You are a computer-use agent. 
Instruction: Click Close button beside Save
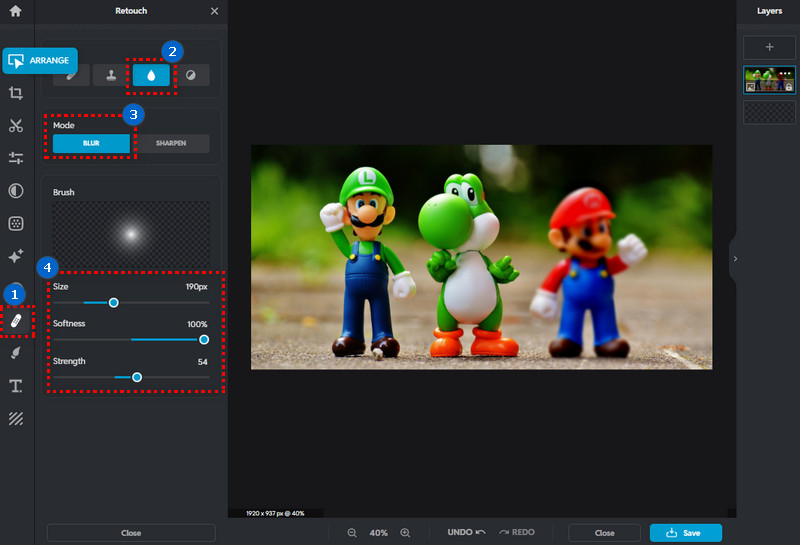click(605, 533)
